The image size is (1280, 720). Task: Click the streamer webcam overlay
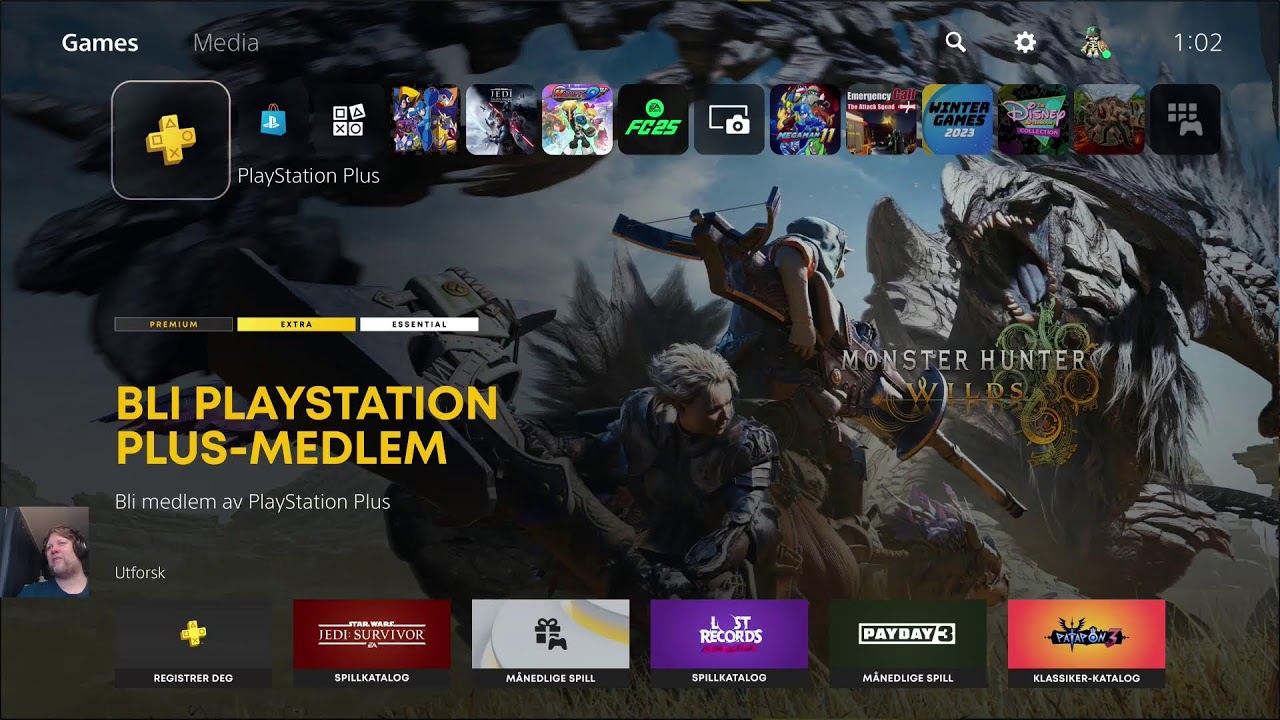[x=45, y=552]
